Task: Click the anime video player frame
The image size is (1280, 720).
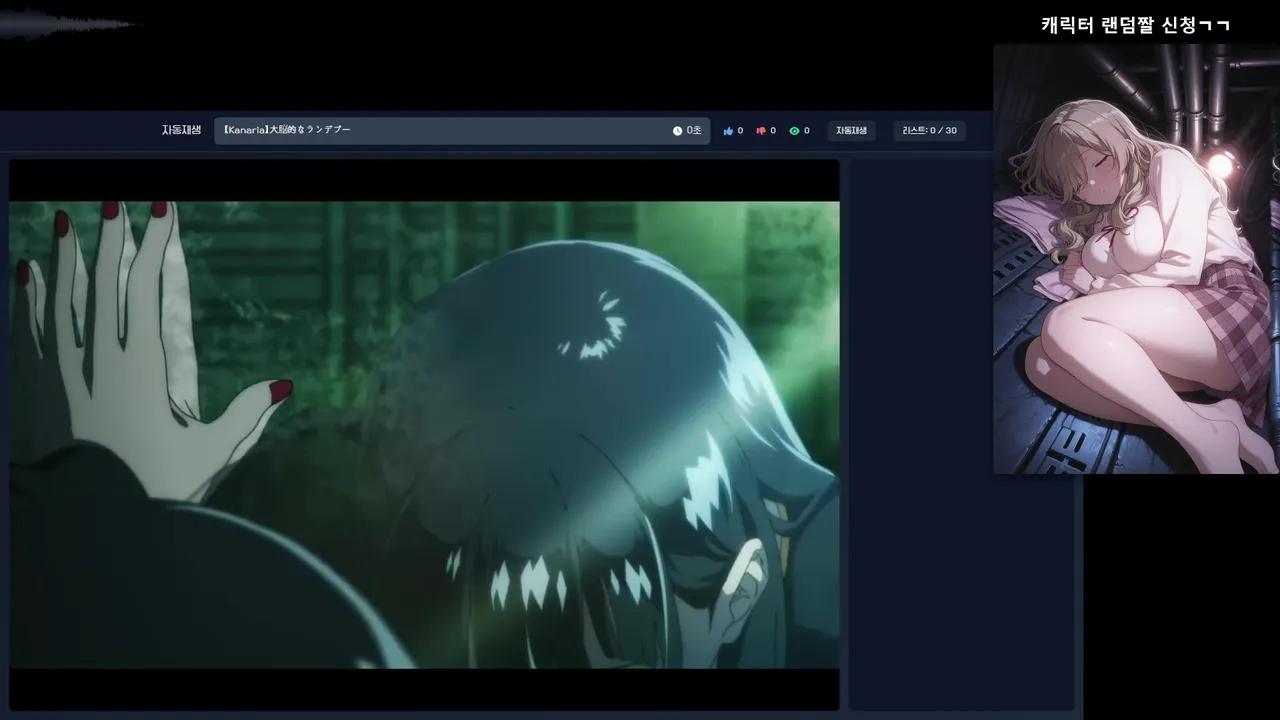Action: [x=424, y=435]
